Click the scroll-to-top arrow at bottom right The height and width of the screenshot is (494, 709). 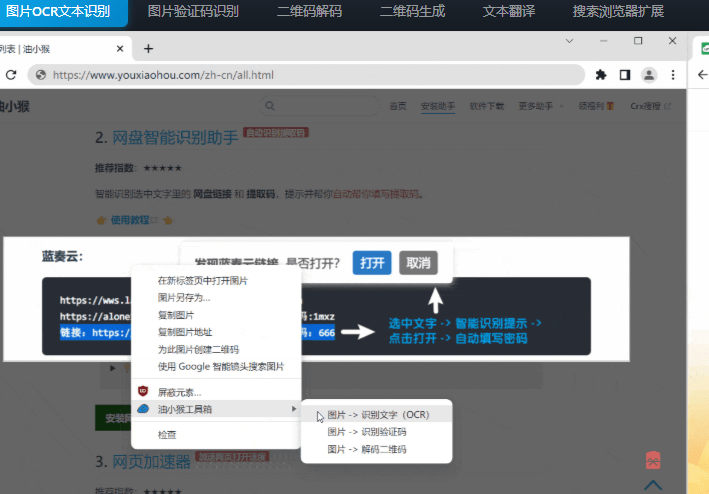(x=652, y=486)
